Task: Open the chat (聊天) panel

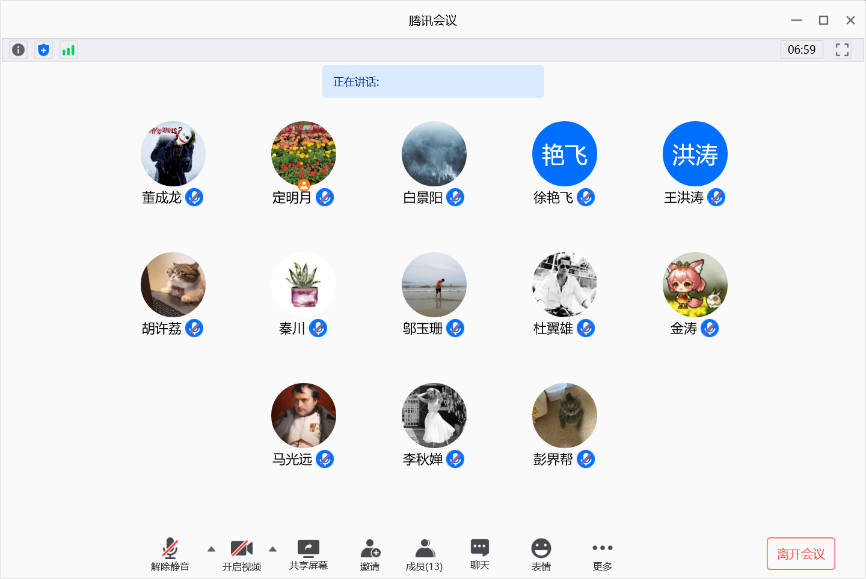Action: coord(480,554)
